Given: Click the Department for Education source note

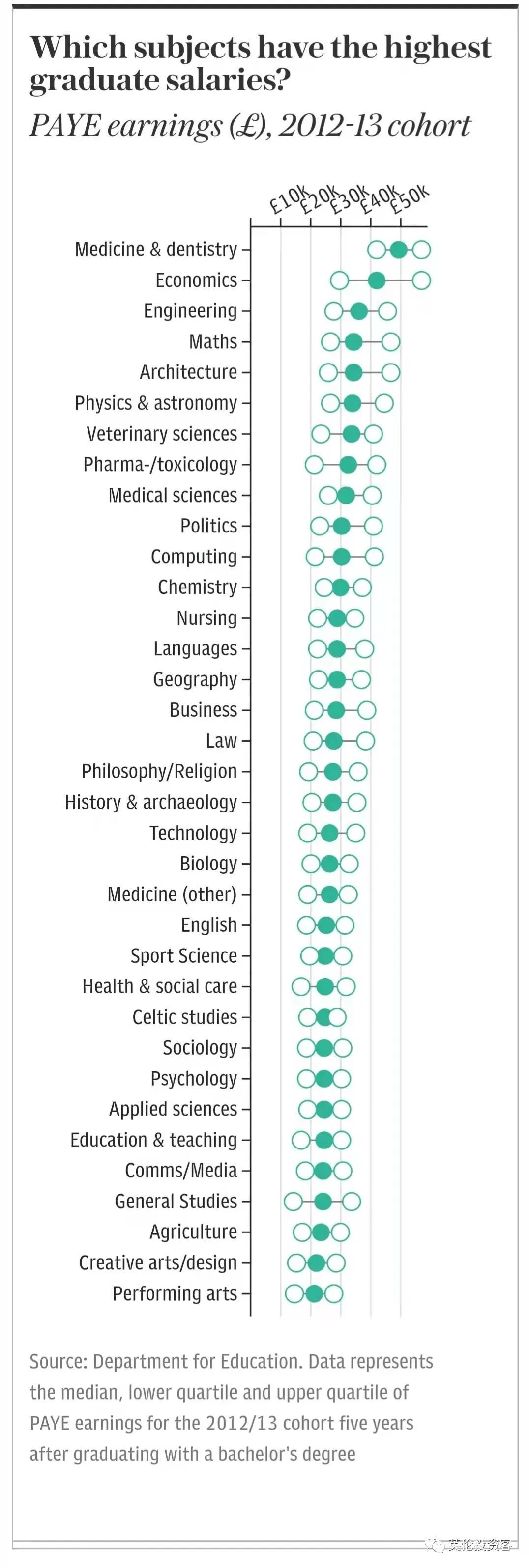Looking at the screenshot, I should [231, 1407].
